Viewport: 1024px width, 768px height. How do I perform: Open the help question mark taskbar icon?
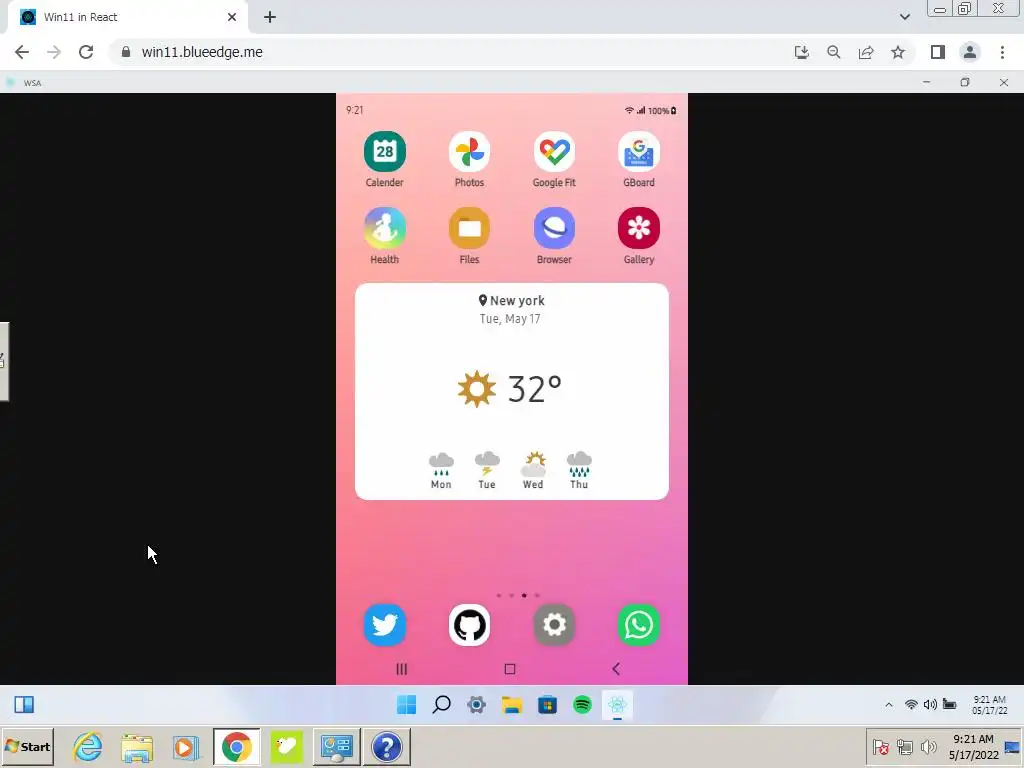tap(387, 747)
